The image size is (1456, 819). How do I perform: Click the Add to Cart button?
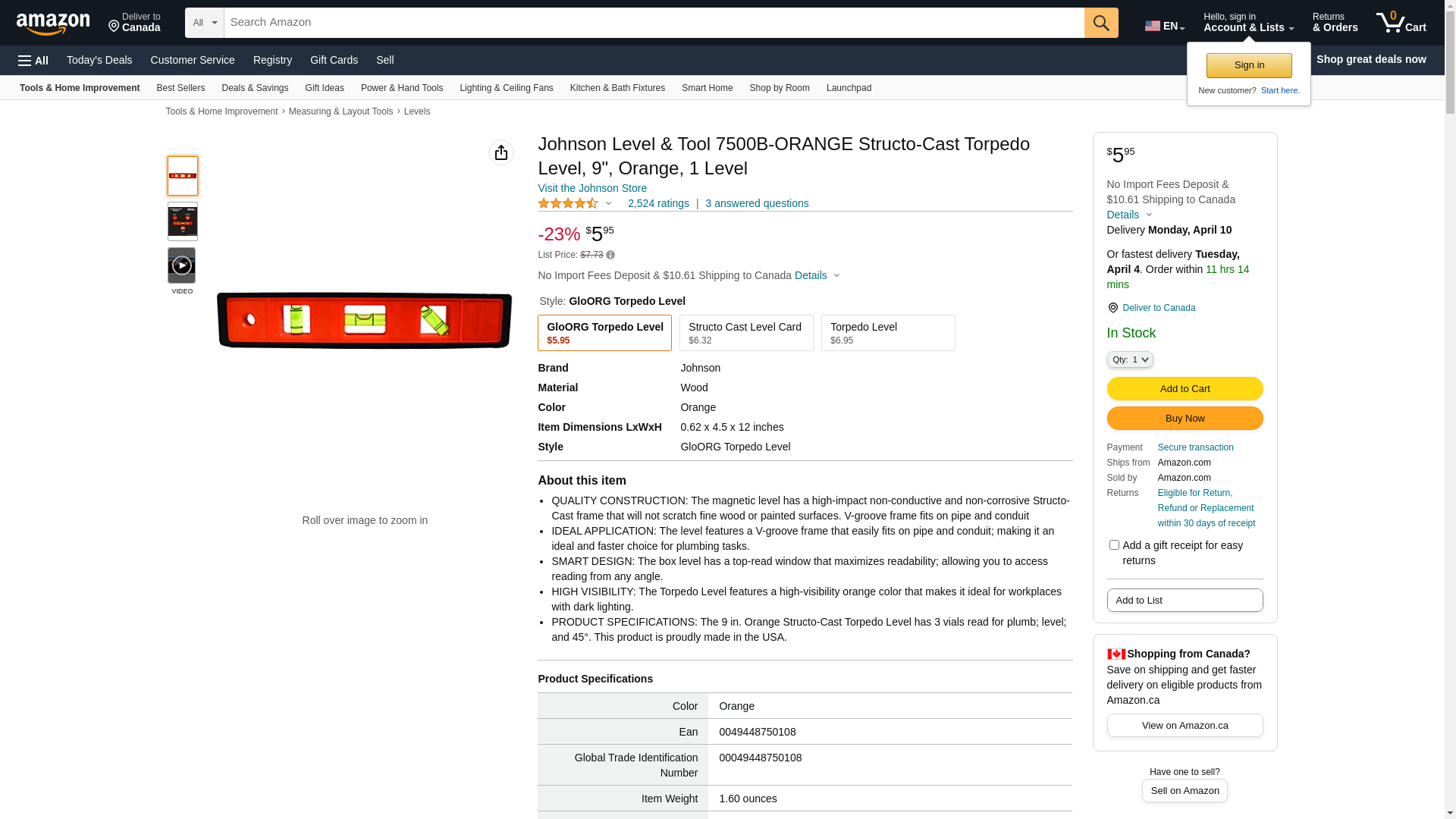pyautogui.click(x=1185, y=388)
